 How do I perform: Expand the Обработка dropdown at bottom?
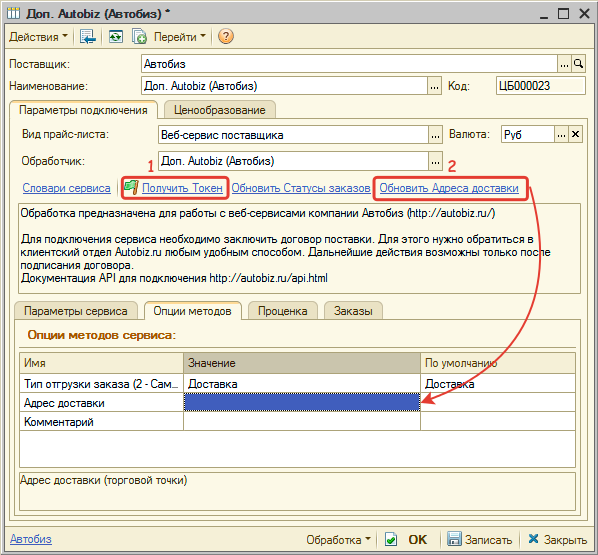pos(338,539)
